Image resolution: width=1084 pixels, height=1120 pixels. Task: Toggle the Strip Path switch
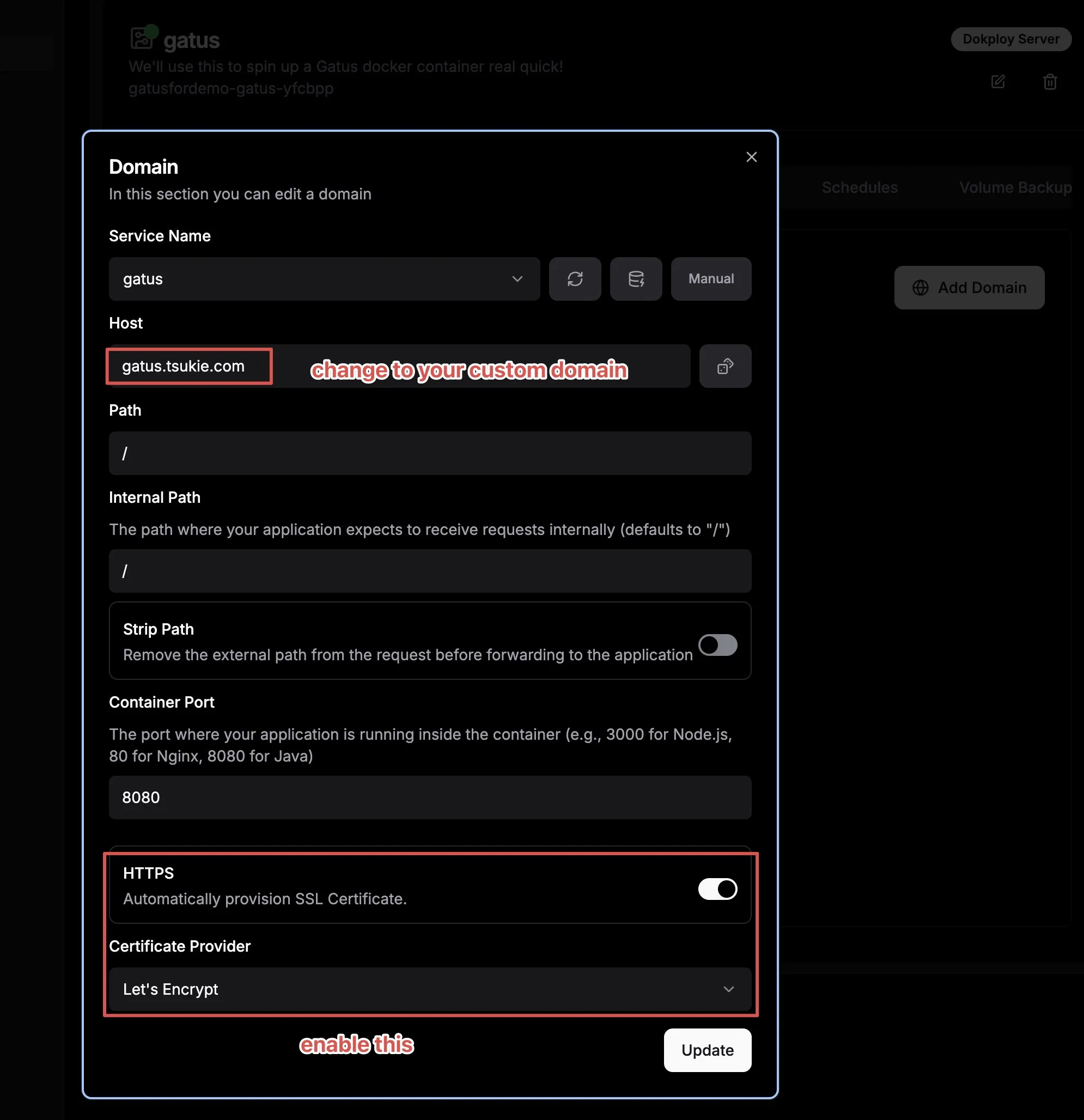(717, 645)
